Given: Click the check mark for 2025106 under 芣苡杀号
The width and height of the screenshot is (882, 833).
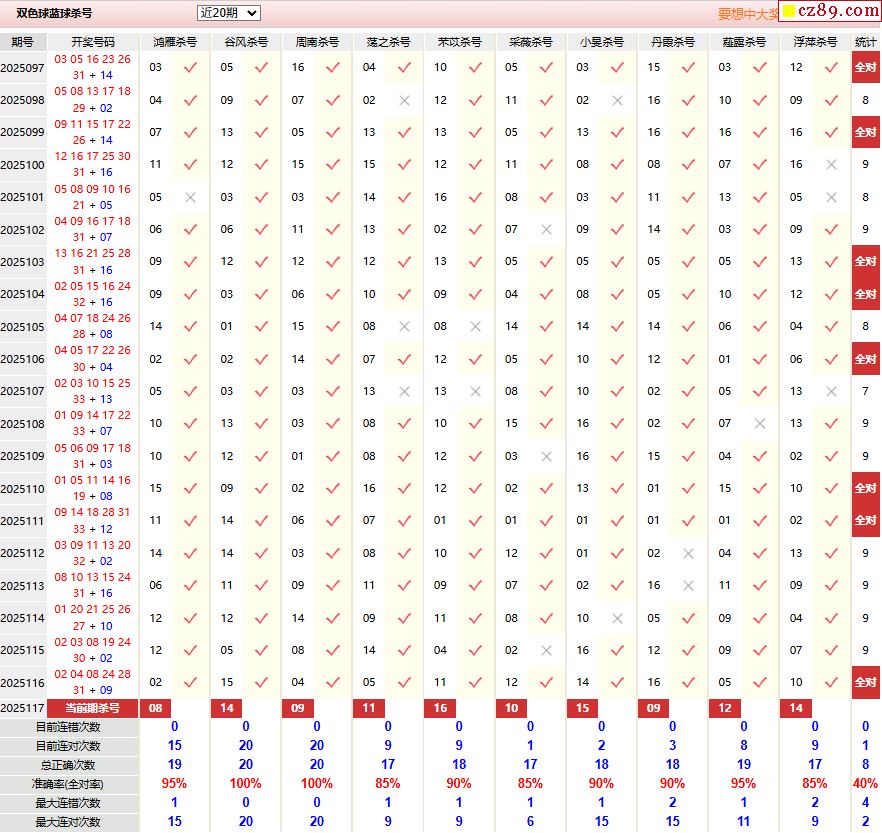Looking at the screenshot, I should click(x=475, y=359).
